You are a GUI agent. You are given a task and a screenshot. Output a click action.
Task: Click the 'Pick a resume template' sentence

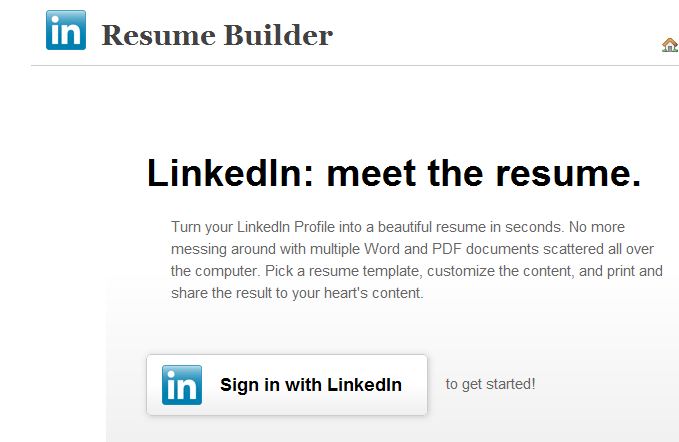coord(342,271)
